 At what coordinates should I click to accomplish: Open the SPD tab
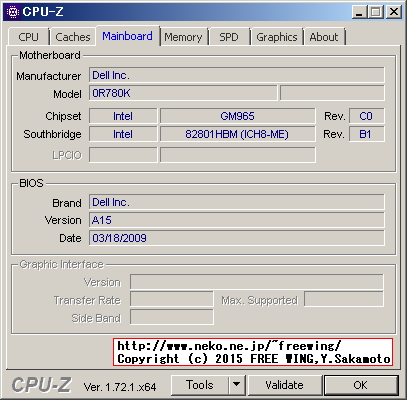tap(229, 37)
